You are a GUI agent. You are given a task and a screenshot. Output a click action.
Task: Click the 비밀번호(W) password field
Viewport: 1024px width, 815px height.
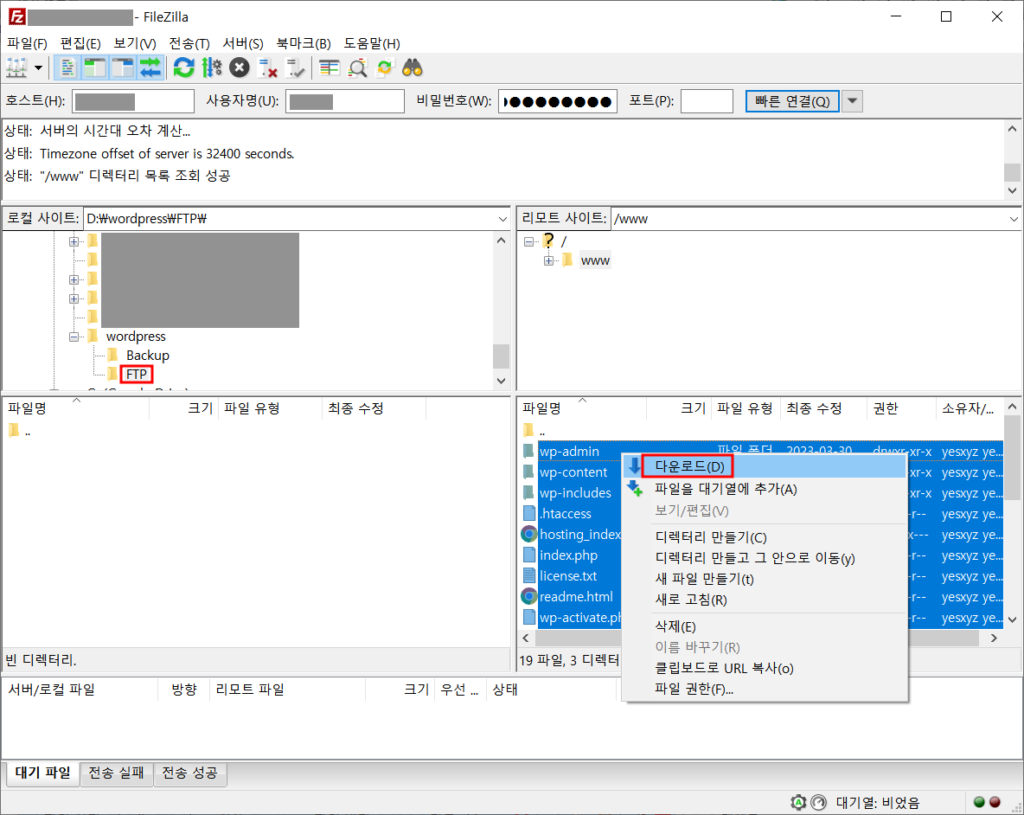pos(558,101)
